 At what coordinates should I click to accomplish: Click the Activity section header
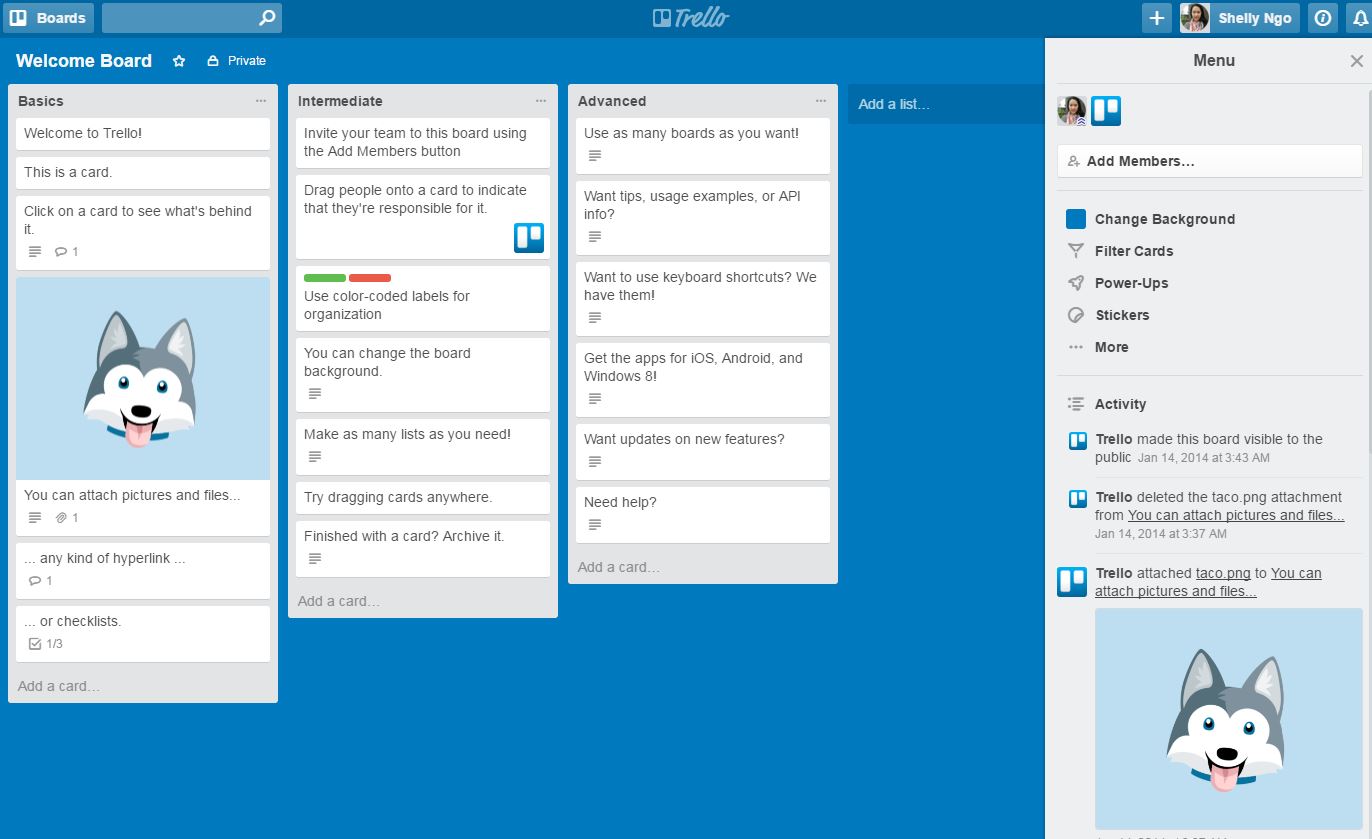[x=1120, y=404]
